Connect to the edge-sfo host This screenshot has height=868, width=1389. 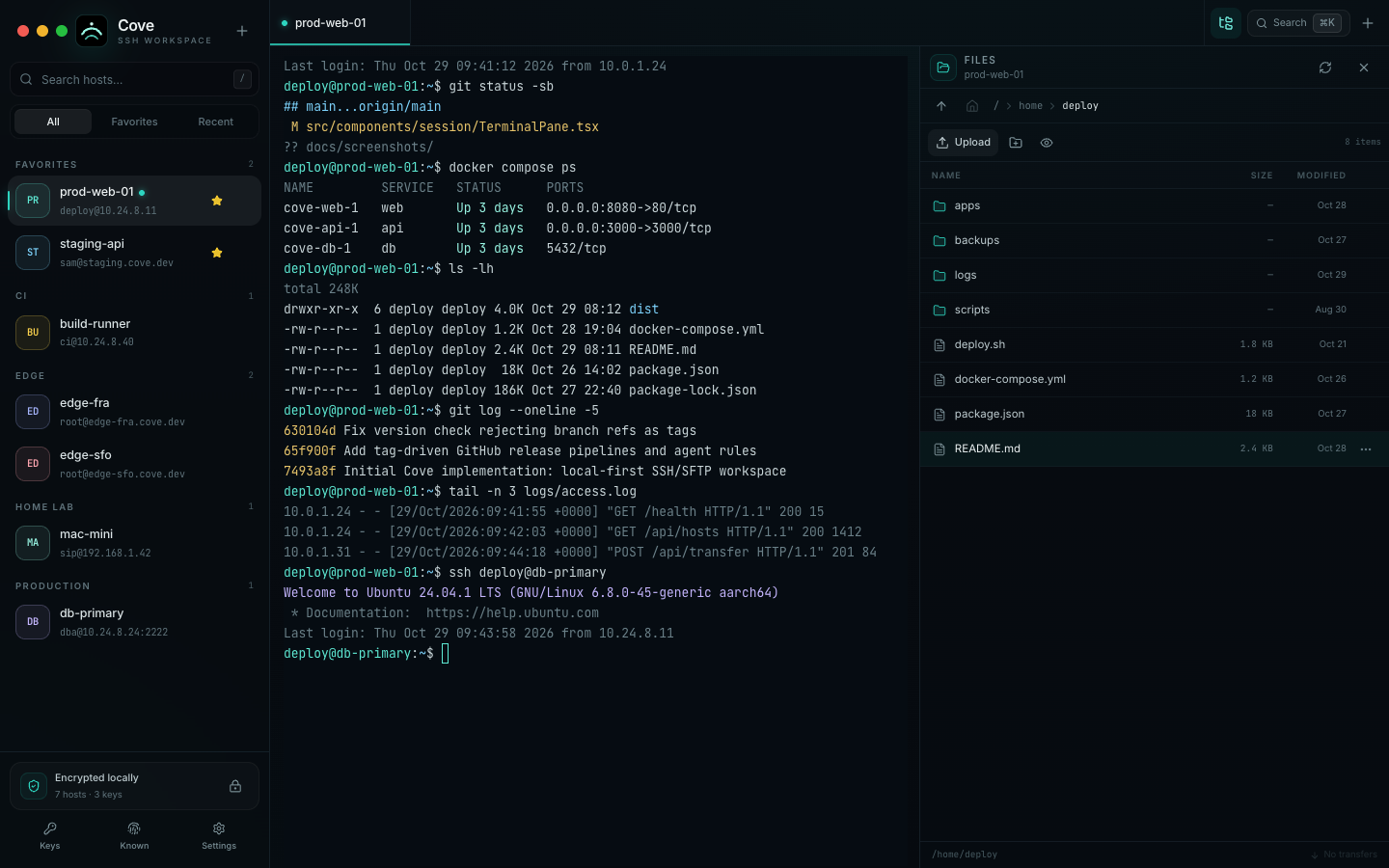(134, 464)
